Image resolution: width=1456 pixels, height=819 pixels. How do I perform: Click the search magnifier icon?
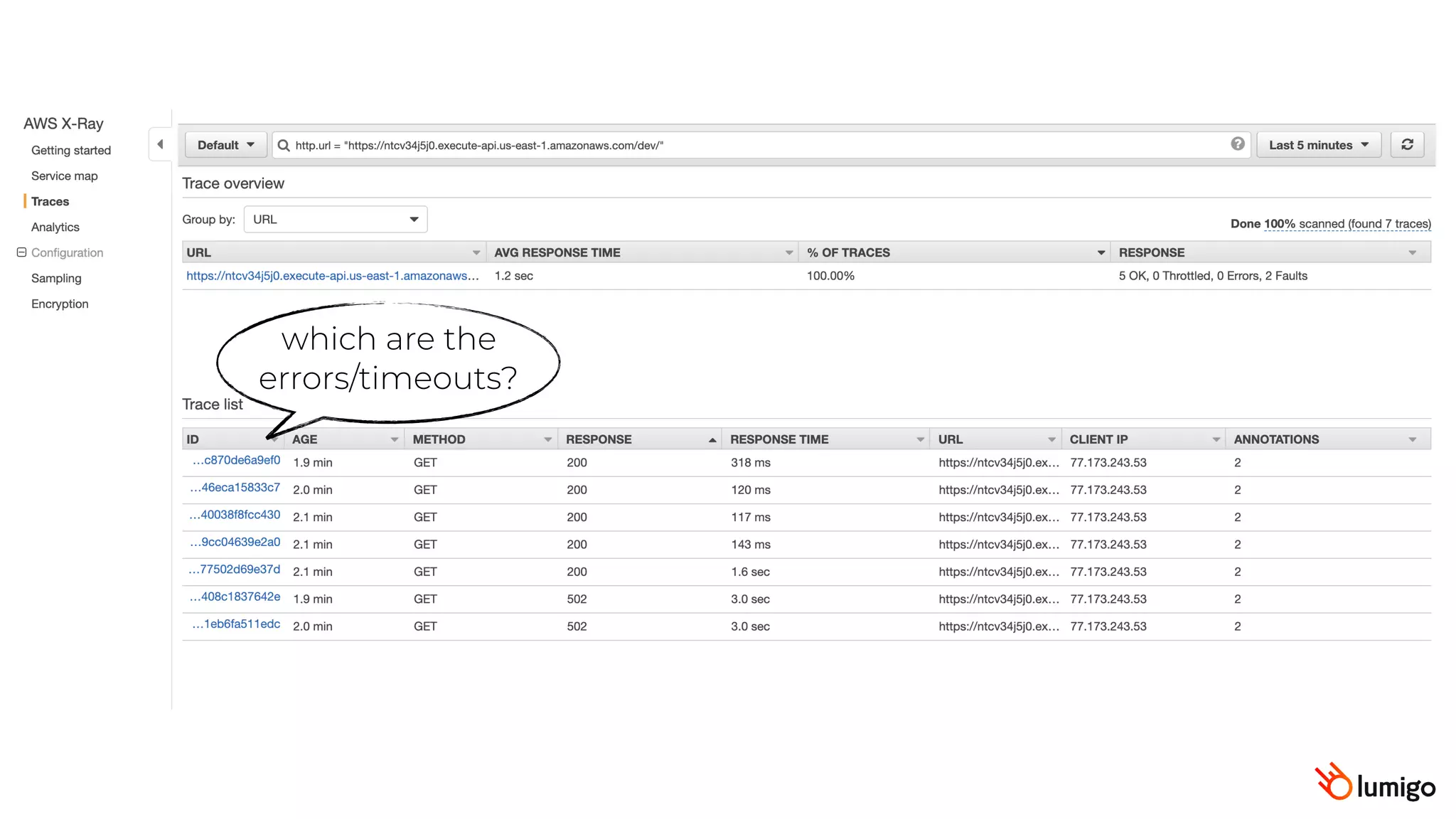[284, 145]
